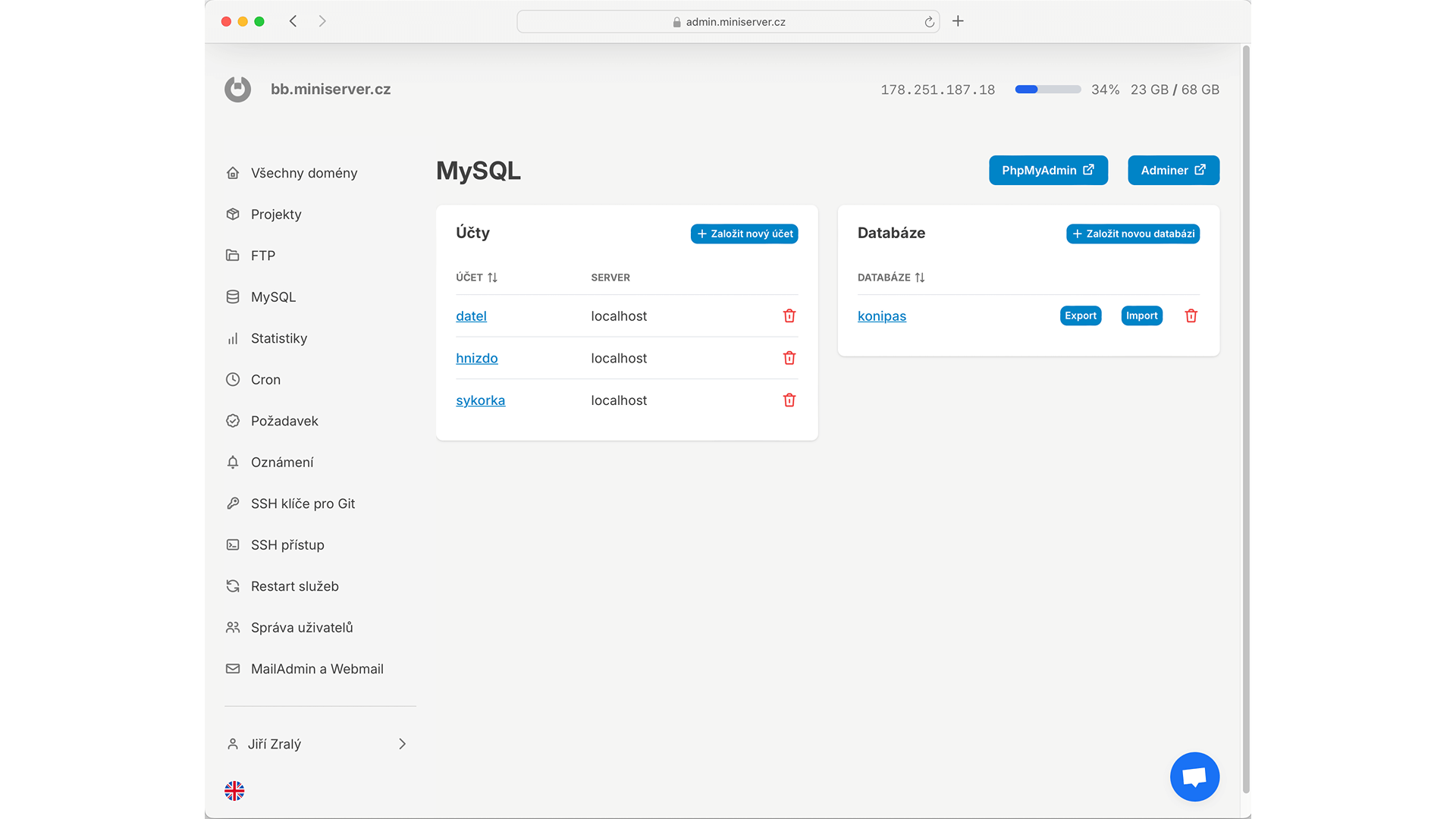Screen dimensions: 1456x819
Task: Open PhpMyAdmin in external window
Action: point(1048,170)
